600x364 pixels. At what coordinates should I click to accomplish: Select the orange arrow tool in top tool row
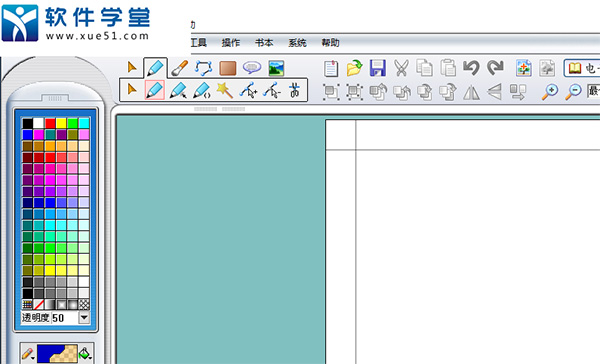pyautogui.click(x=132, y=68)
